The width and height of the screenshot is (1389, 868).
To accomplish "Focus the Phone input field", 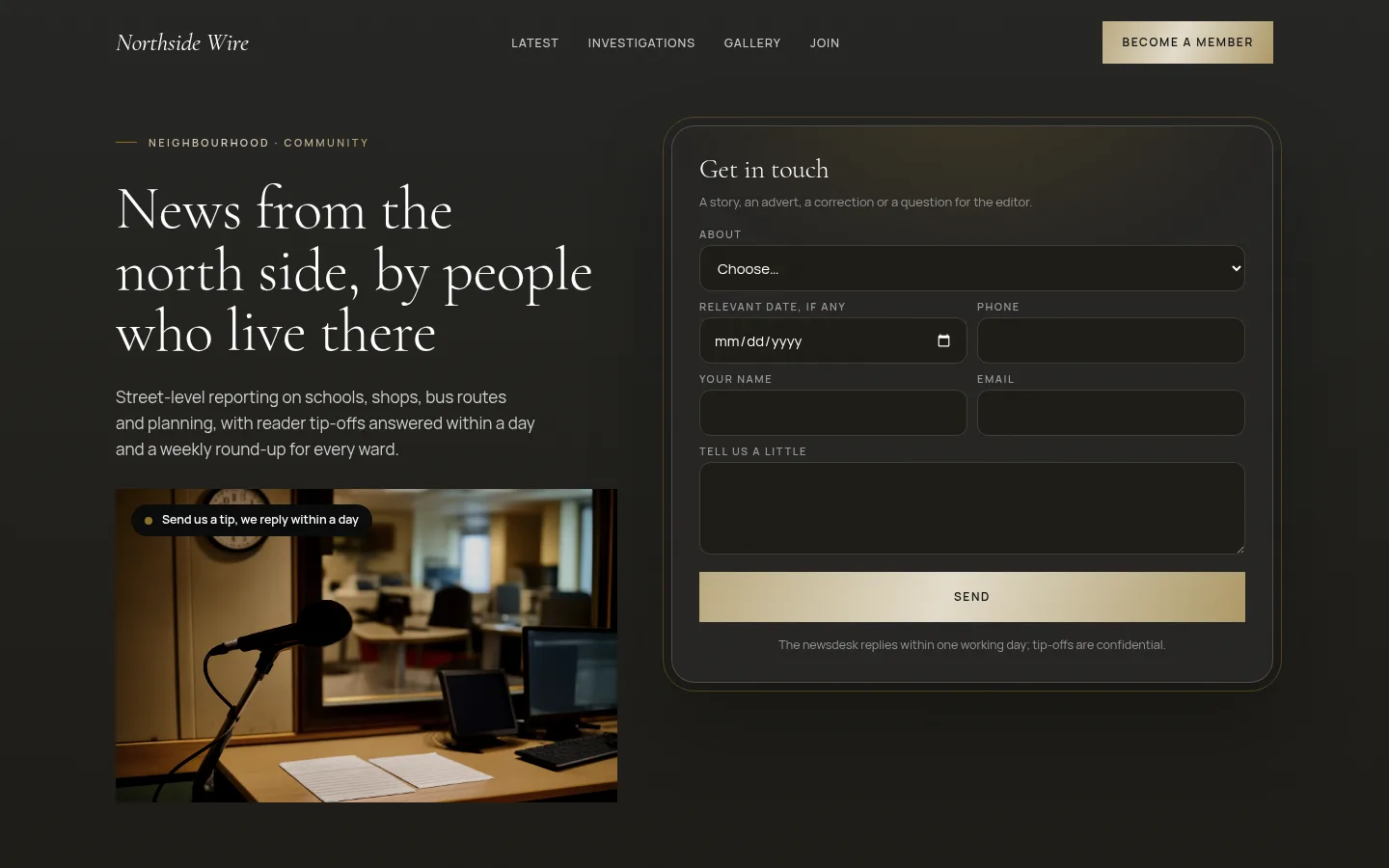I will pos(1110,340).
